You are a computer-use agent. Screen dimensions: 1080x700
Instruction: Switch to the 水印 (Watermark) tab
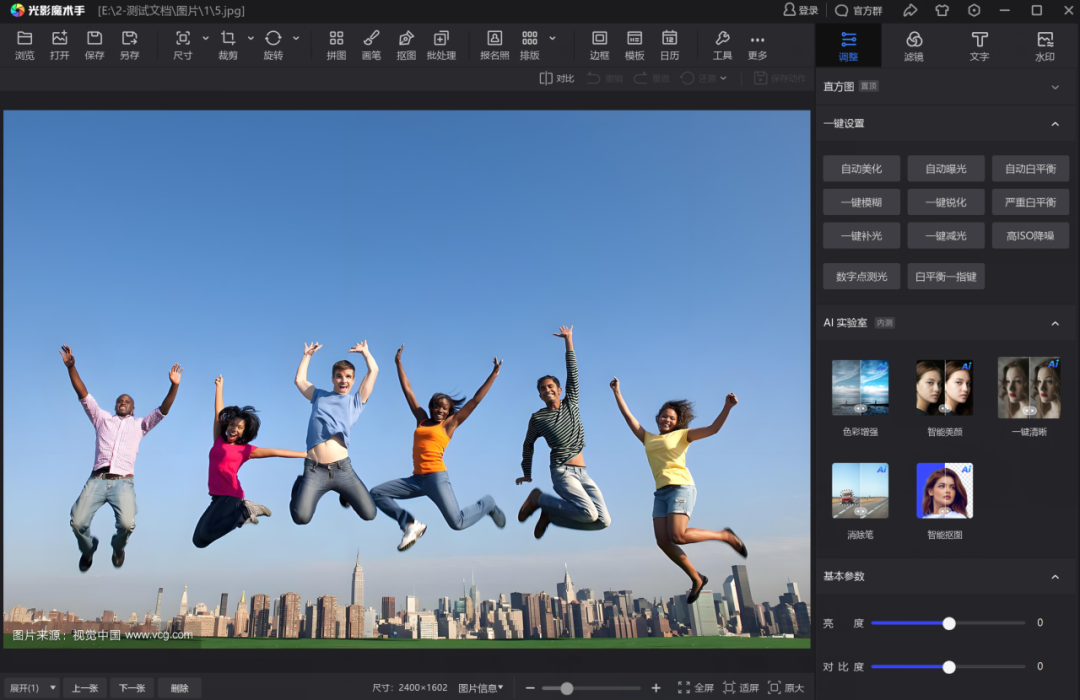[1045, 45]
